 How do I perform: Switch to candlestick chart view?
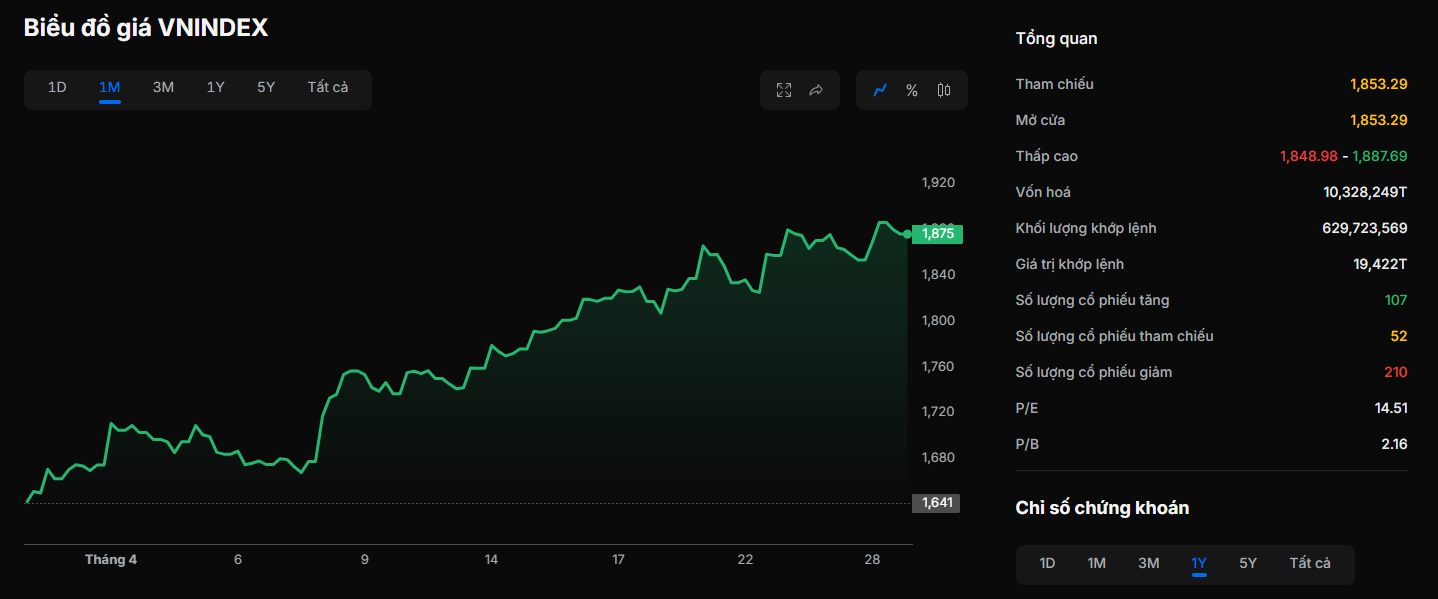(x=944, y=90)
